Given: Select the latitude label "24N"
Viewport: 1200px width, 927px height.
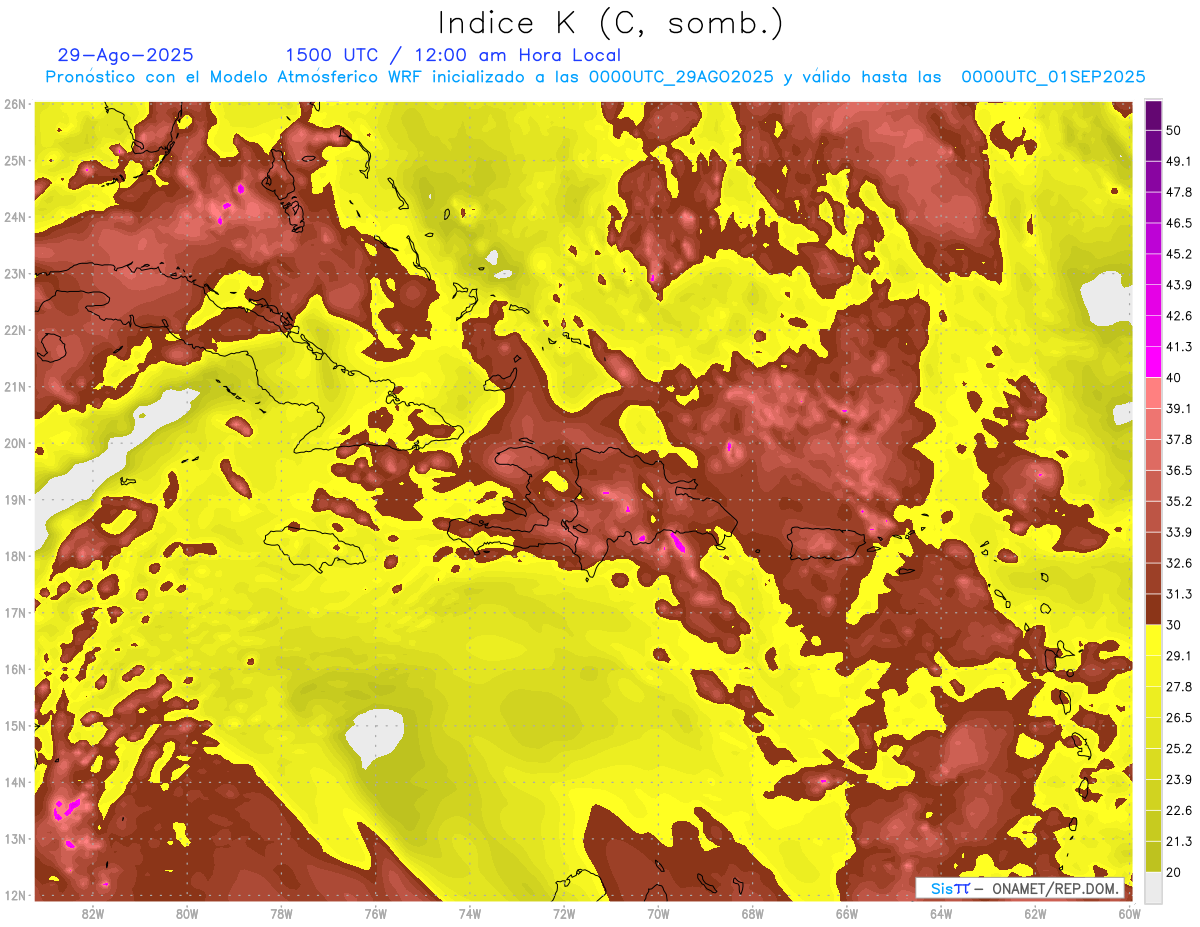Looking at the screenshot, I should point(15,217).
